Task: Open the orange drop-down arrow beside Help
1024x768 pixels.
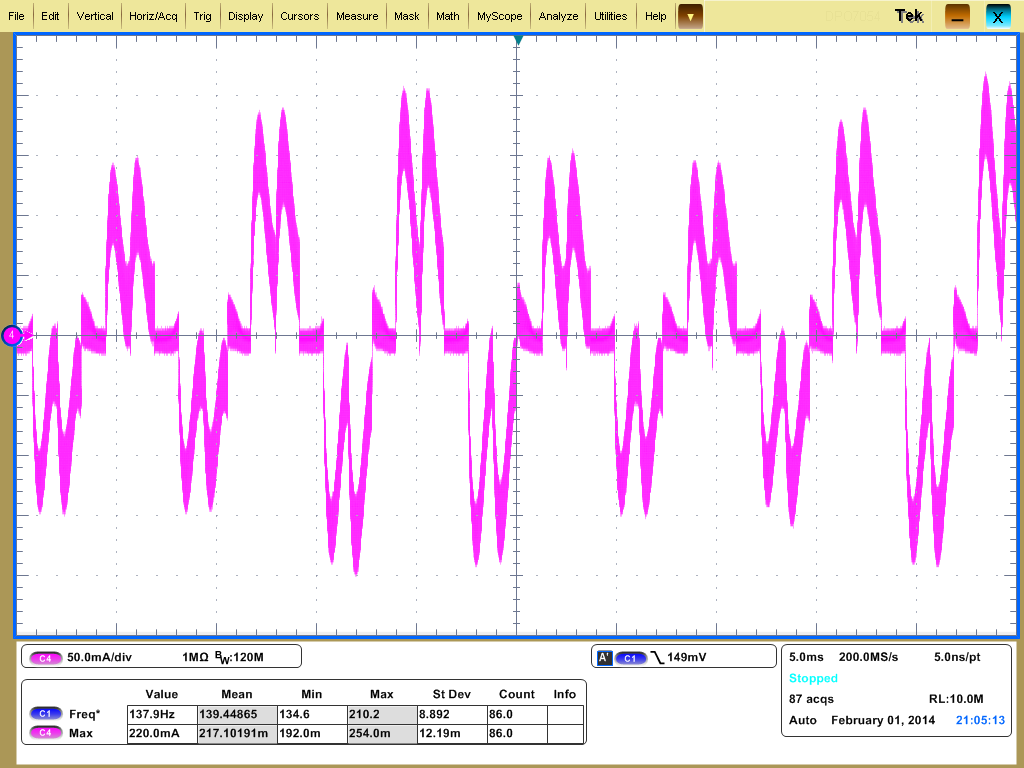Action: (x=689, y=16)
